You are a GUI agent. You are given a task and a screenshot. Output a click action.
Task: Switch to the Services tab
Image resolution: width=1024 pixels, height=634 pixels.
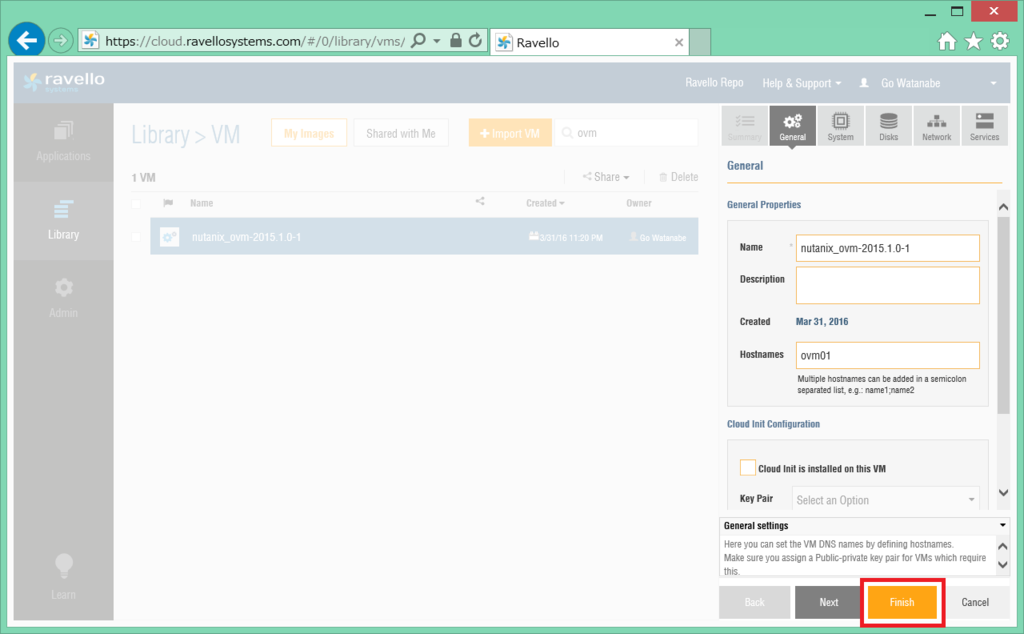pyautogui.click(x=984, y=126)
